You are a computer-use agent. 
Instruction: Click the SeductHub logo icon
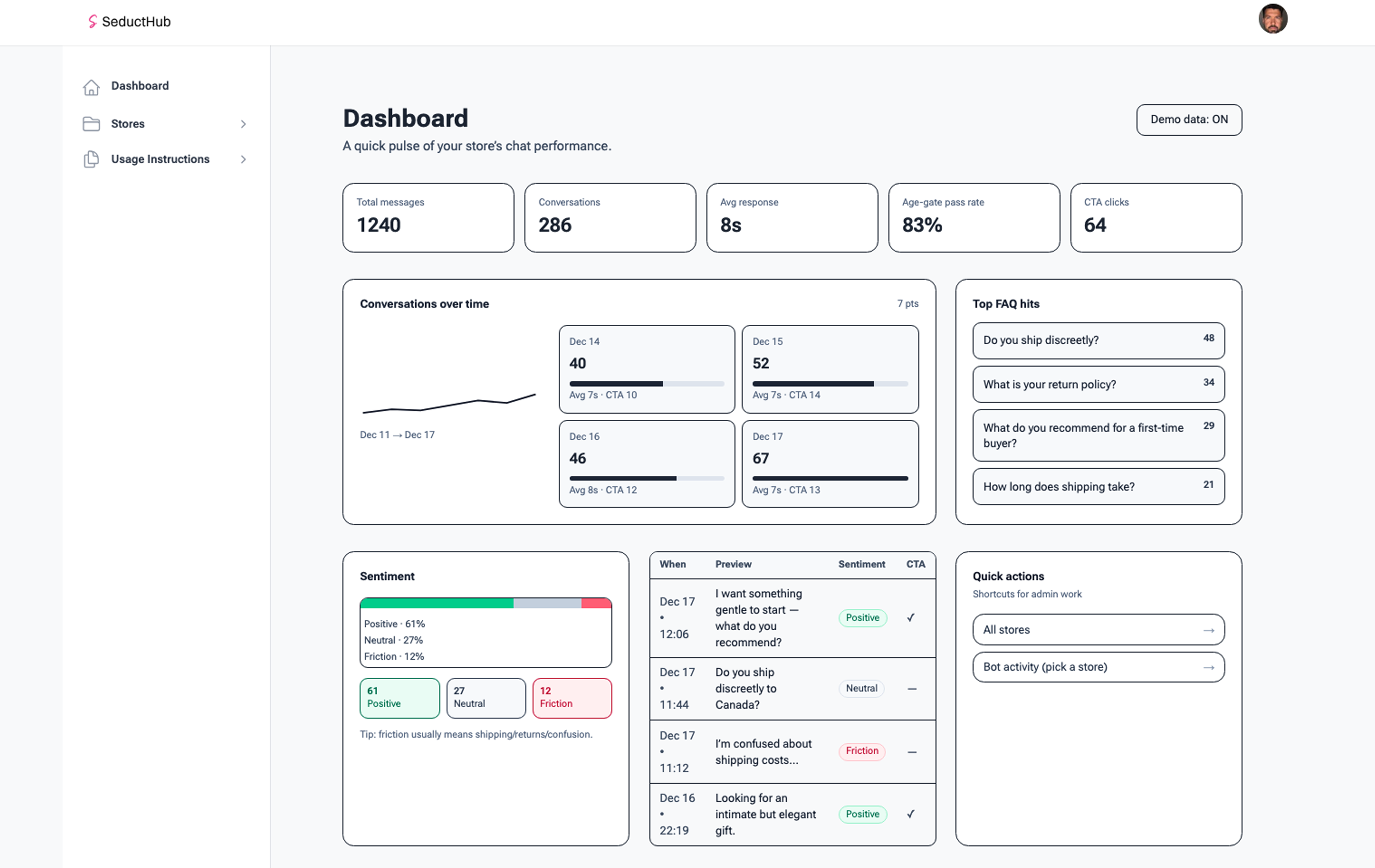[x=92, y=22]
